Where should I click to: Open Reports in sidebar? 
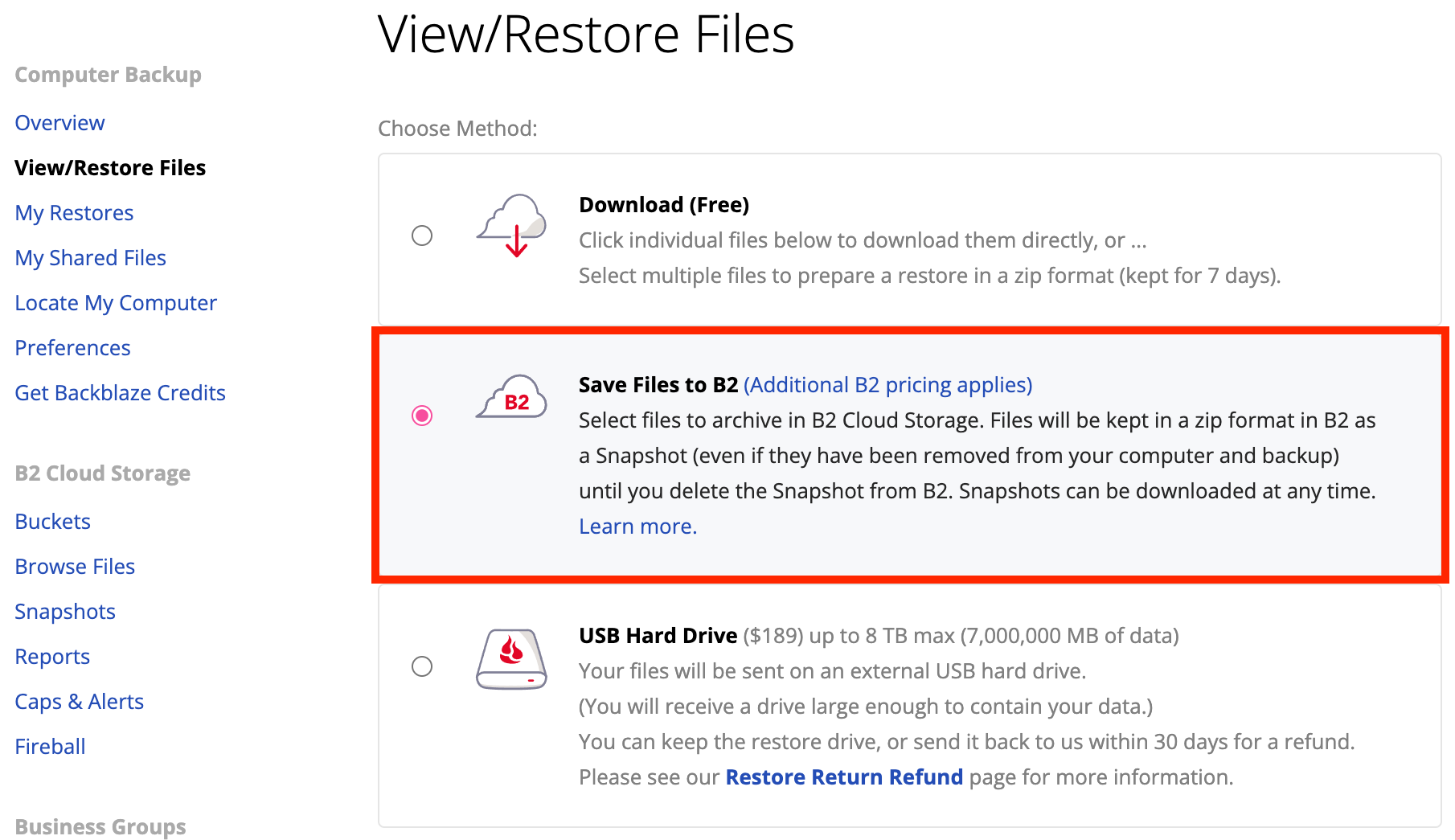(52, 657)
